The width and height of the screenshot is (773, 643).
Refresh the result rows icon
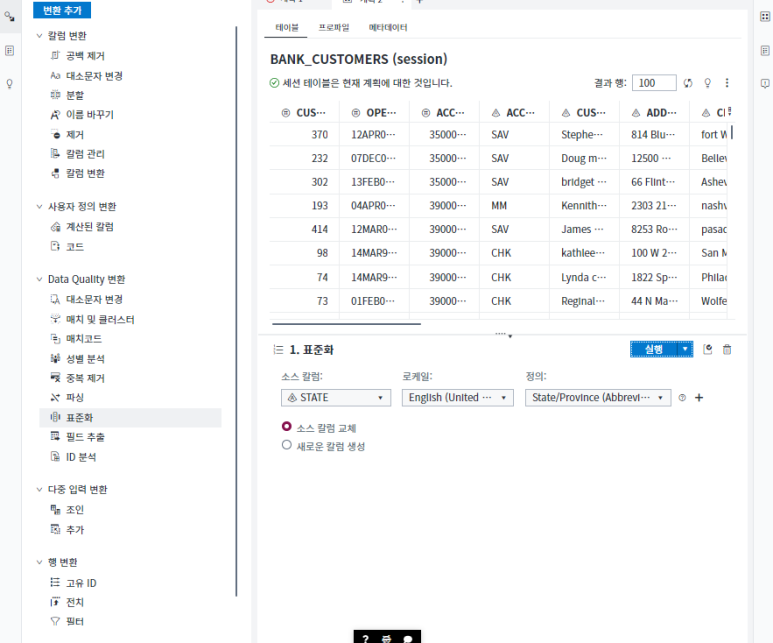(x=688, y=83)
